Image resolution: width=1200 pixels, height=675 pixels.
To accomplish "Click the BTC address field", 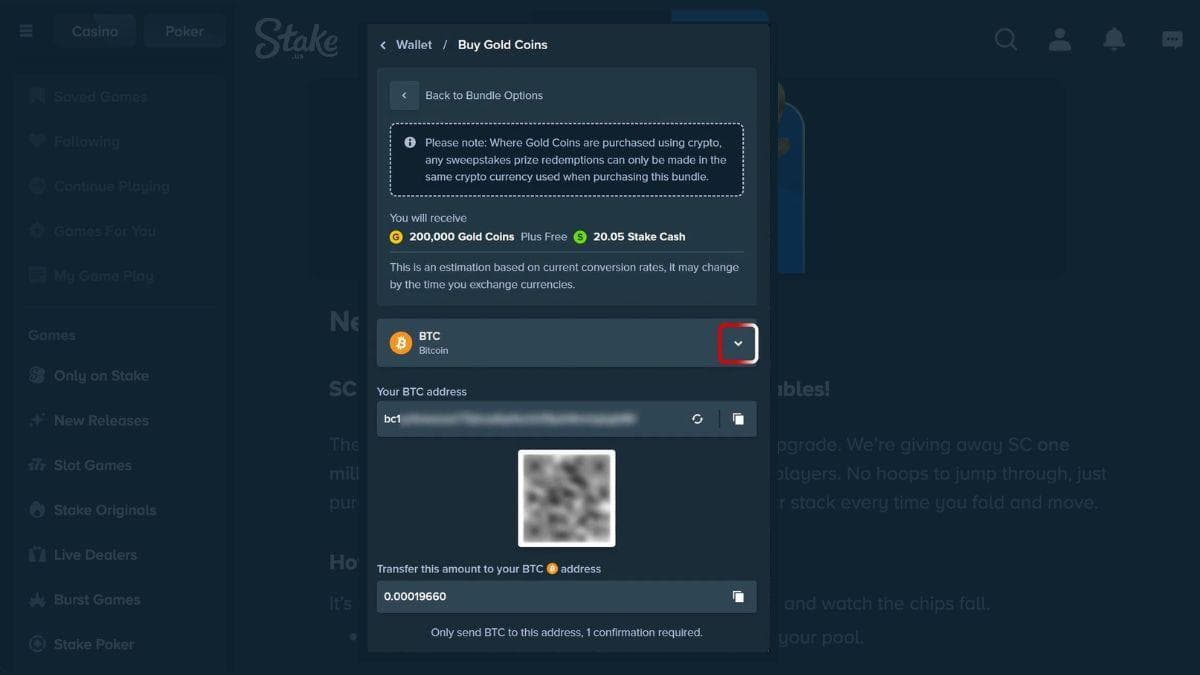I will tap(567, 419).
